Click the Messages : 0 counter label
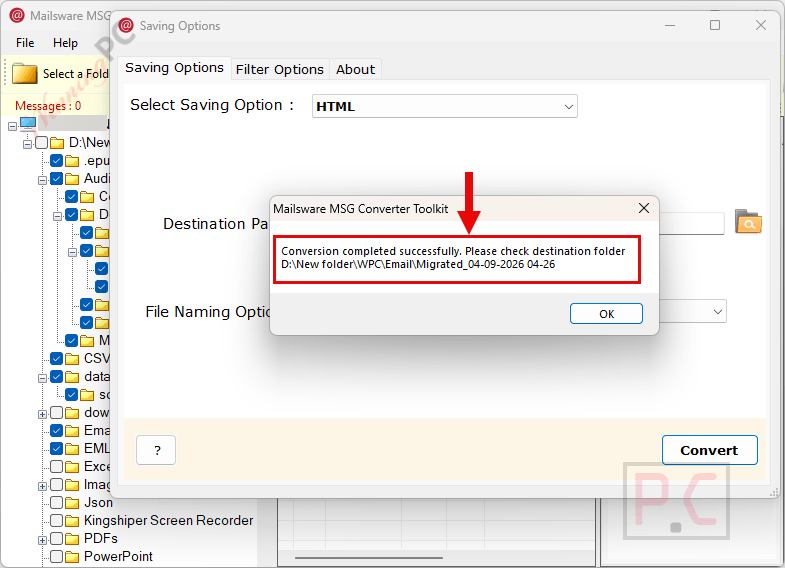This screenshot has width=785, height=568. pos(48,106)
